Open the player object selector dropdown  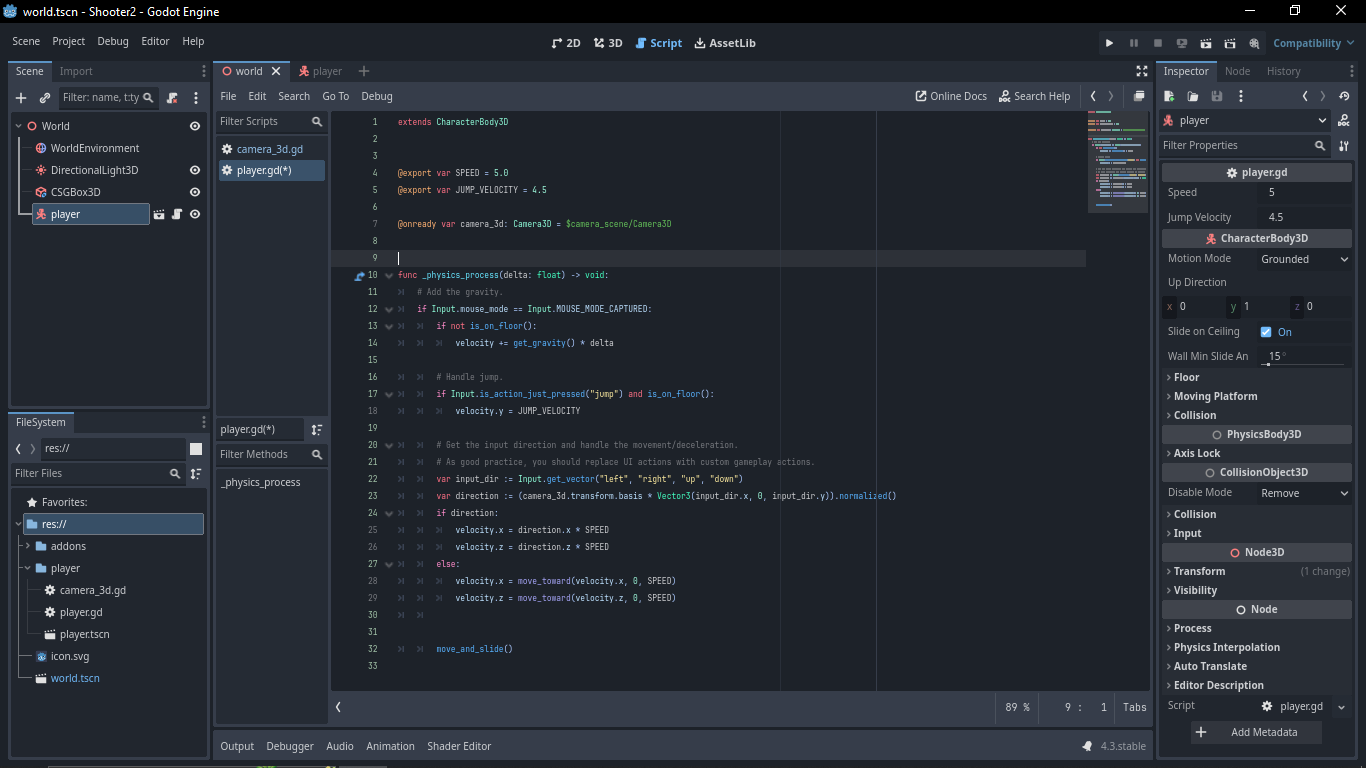[1246, 120]
